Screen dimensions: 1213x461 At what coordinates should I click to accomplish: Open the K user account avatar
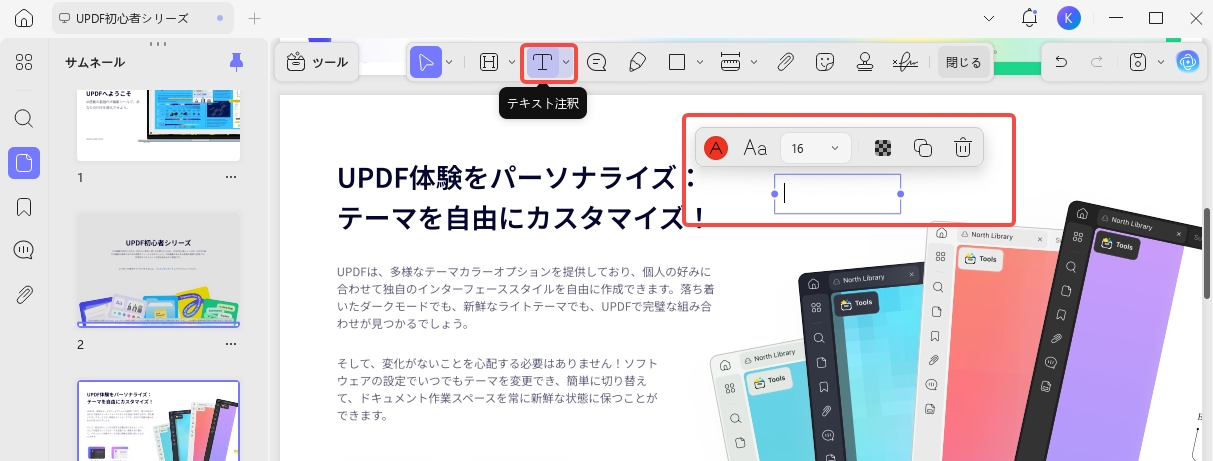click(x=1069, y=18)
